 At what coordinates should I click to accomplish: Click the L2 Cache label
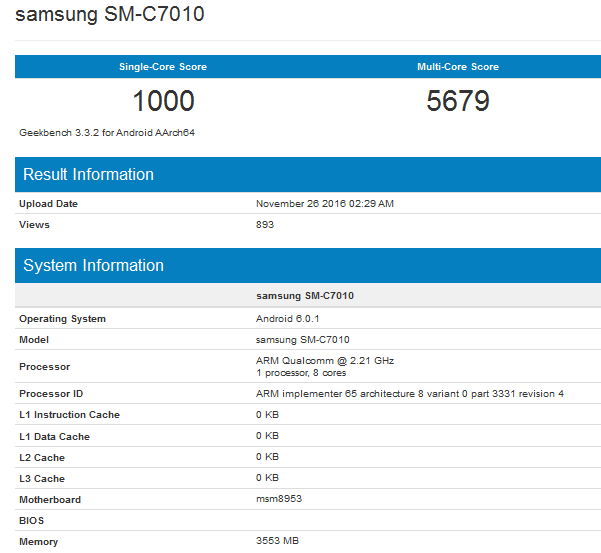click(x=42, y=458)
